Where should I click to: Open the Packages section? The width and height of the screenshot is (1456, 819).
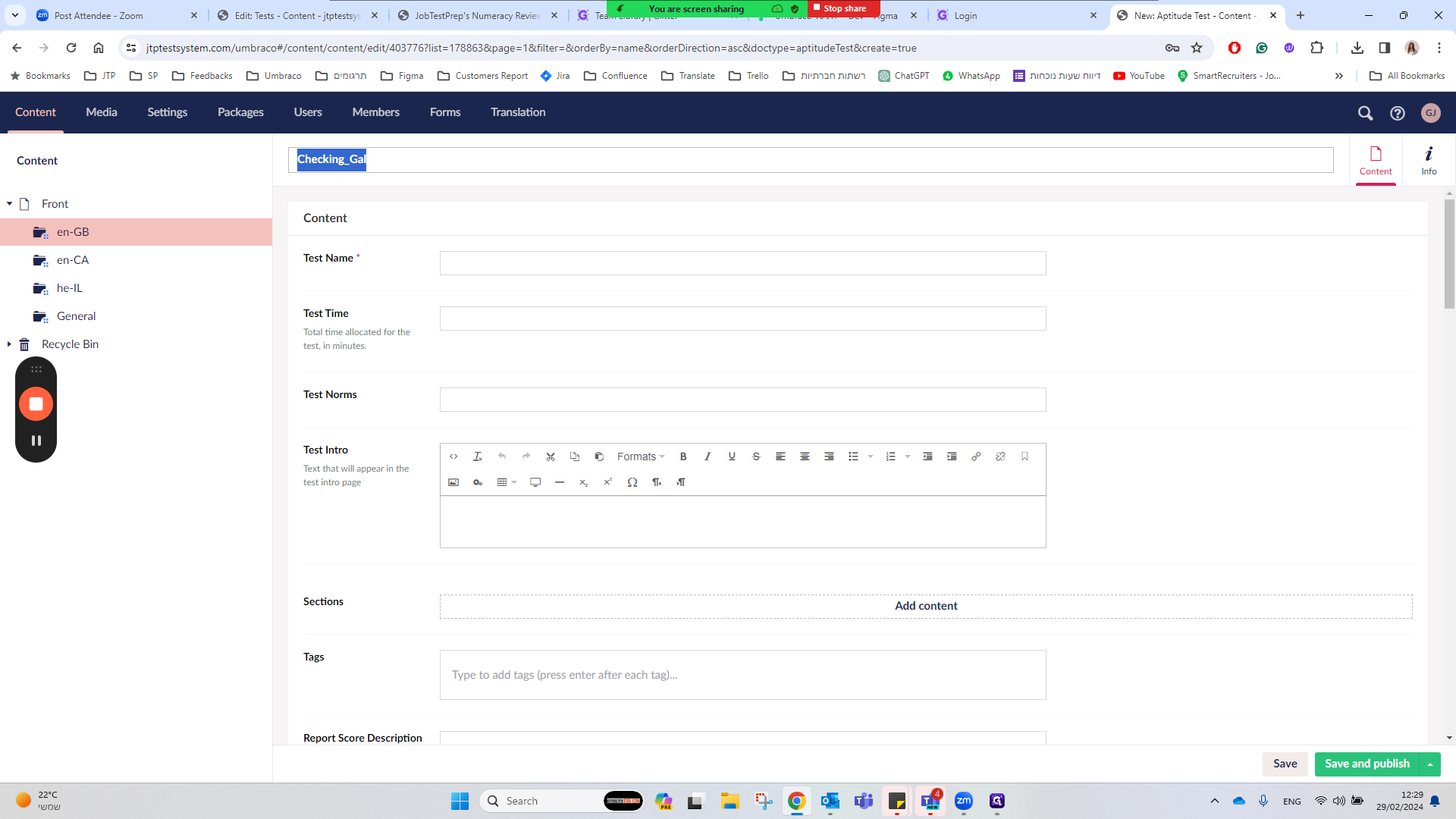tap(240, 112)
